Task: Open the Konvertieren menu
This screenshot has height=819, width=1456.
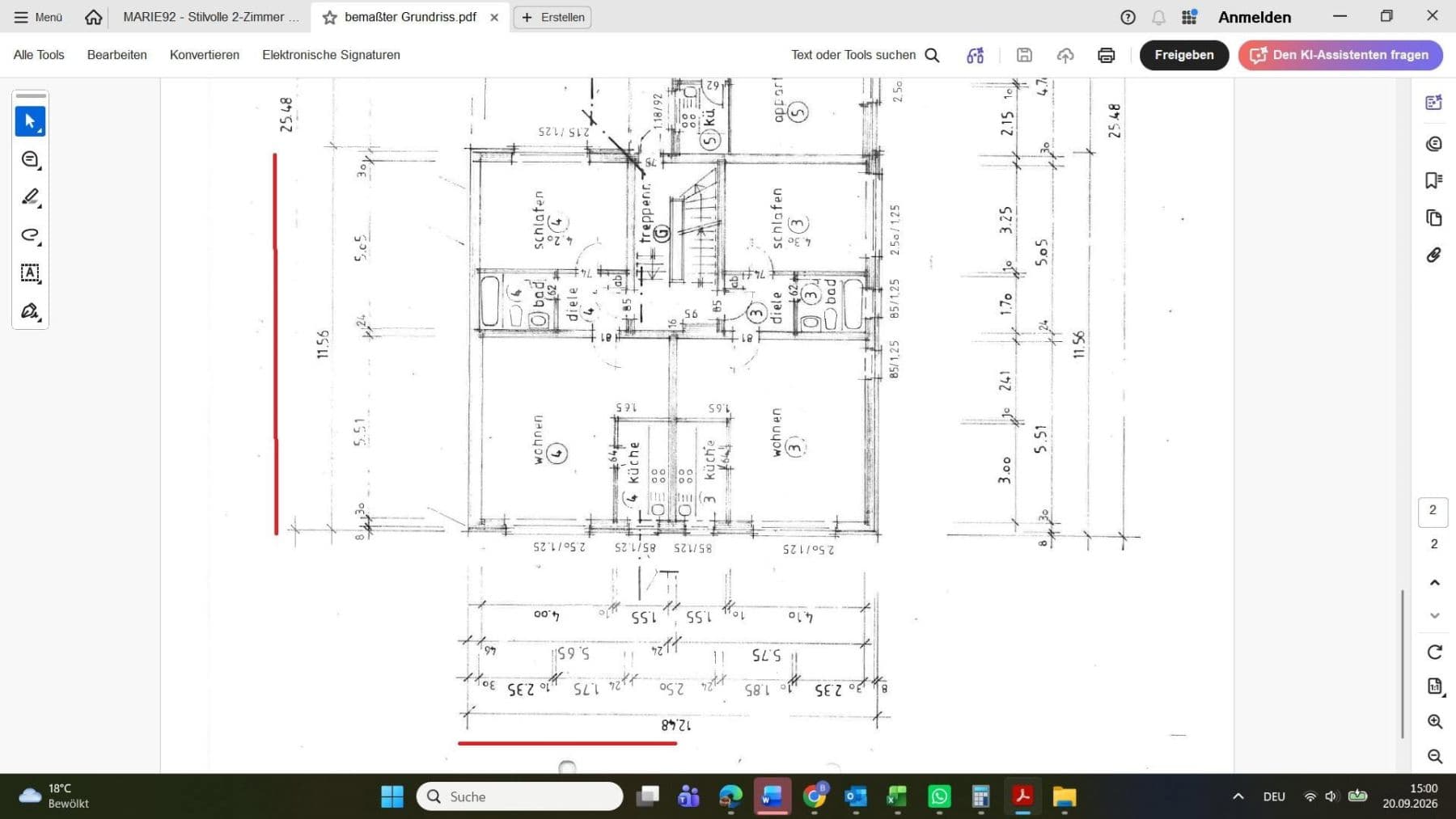Action: (205, 55)
